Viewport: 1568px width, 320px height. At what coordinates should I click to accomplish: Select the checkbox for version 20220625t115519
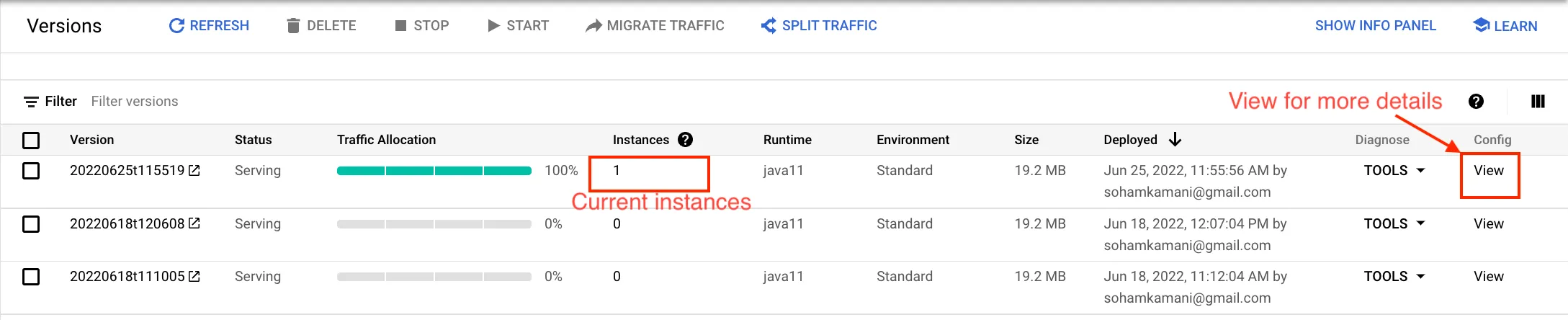(x=31, y=171)
